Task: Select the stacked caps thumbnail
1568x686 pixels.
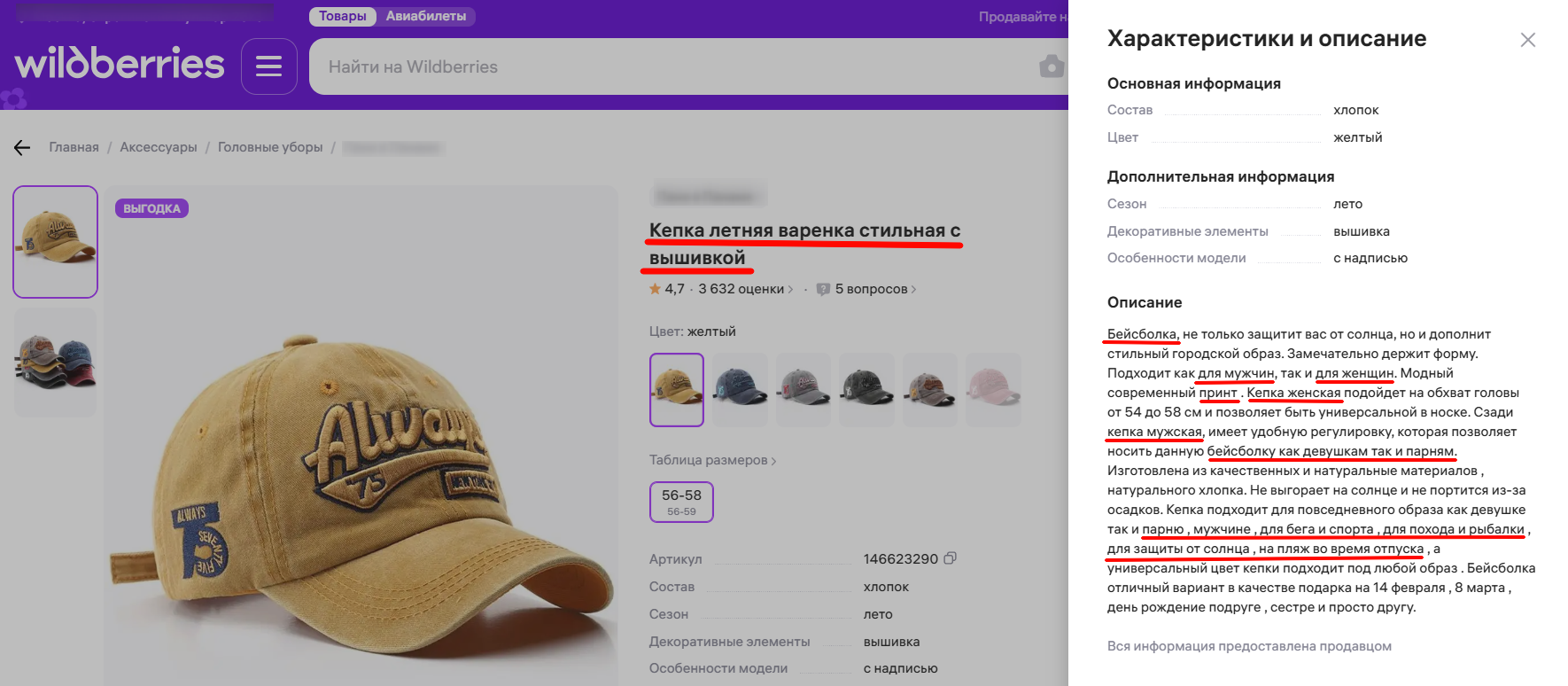Action: [x=55, y=362]
